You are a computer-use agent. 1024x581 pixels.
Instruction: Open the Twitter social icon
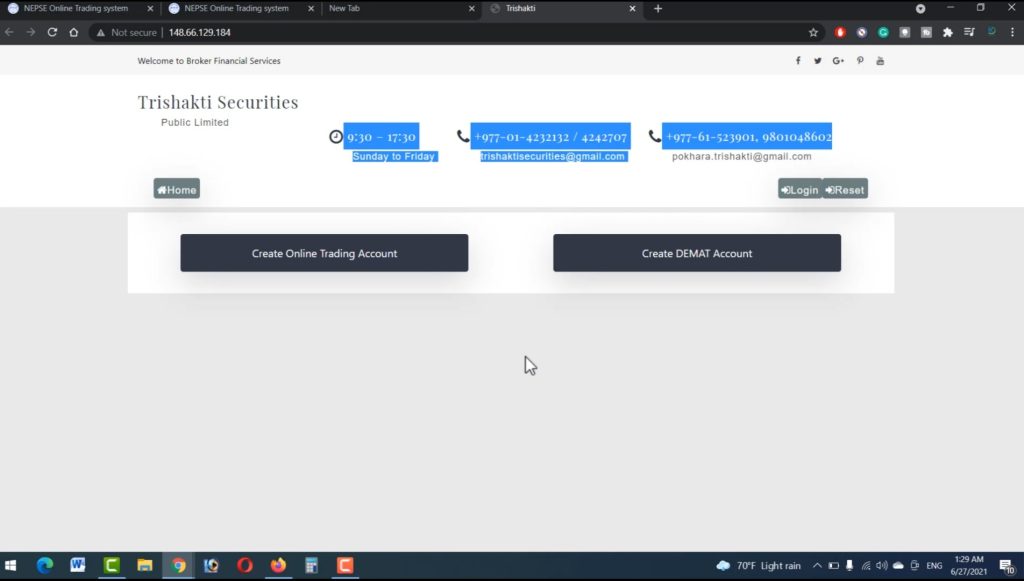click(x=817, y=61)
